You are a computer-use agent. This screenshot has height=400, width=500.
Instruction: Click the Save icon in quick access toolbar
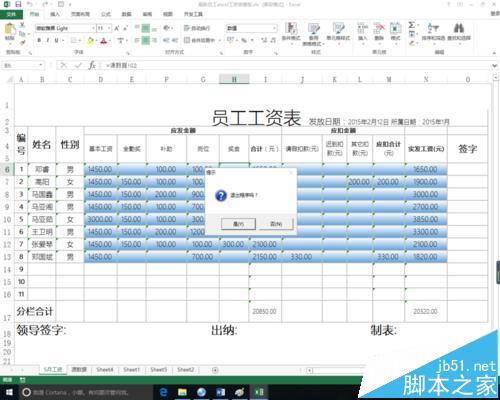coord(18,4)
